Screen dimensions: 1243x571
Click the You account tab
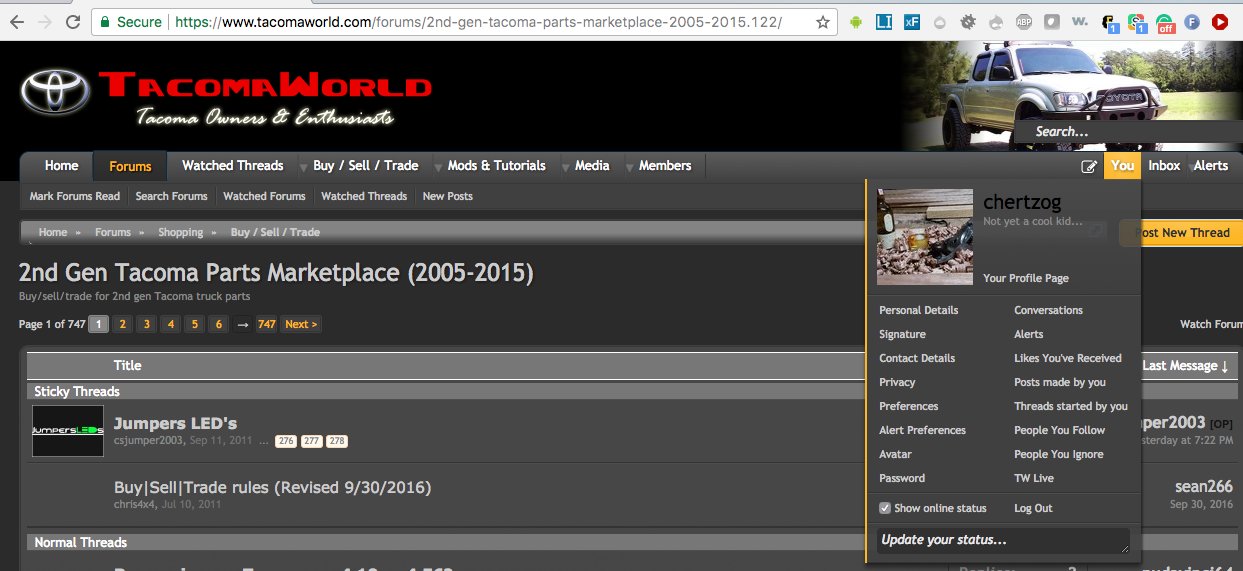[1122, 166]
